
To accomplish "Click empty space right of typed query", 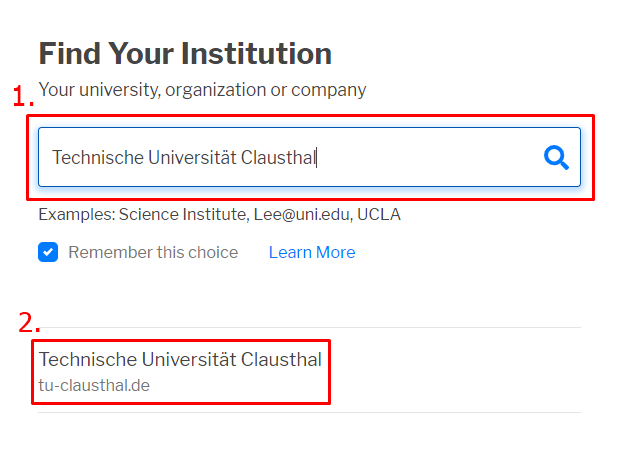I will (430, 157).
